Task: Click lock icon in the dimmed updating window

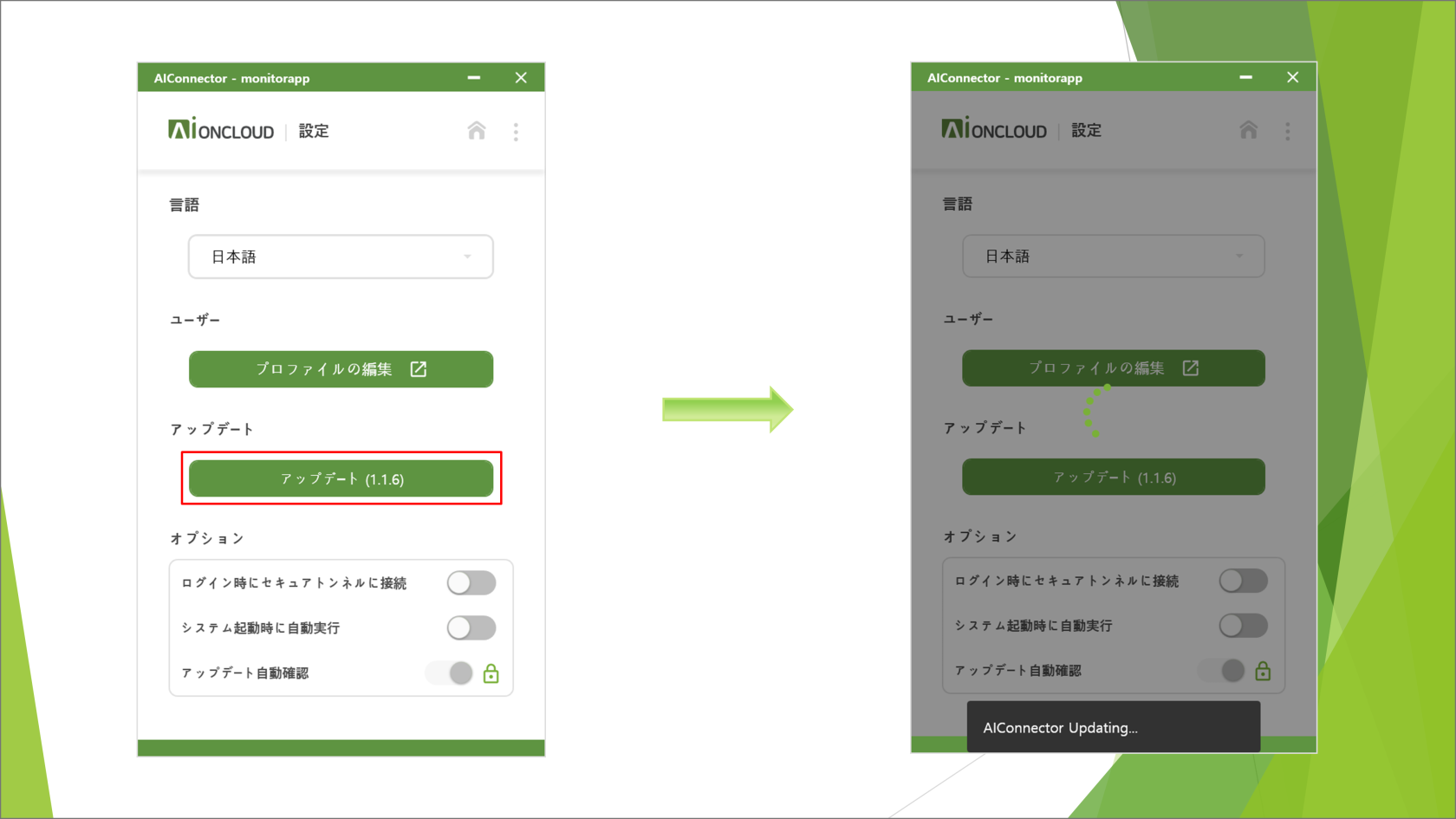Action: tap(1263, 671)
